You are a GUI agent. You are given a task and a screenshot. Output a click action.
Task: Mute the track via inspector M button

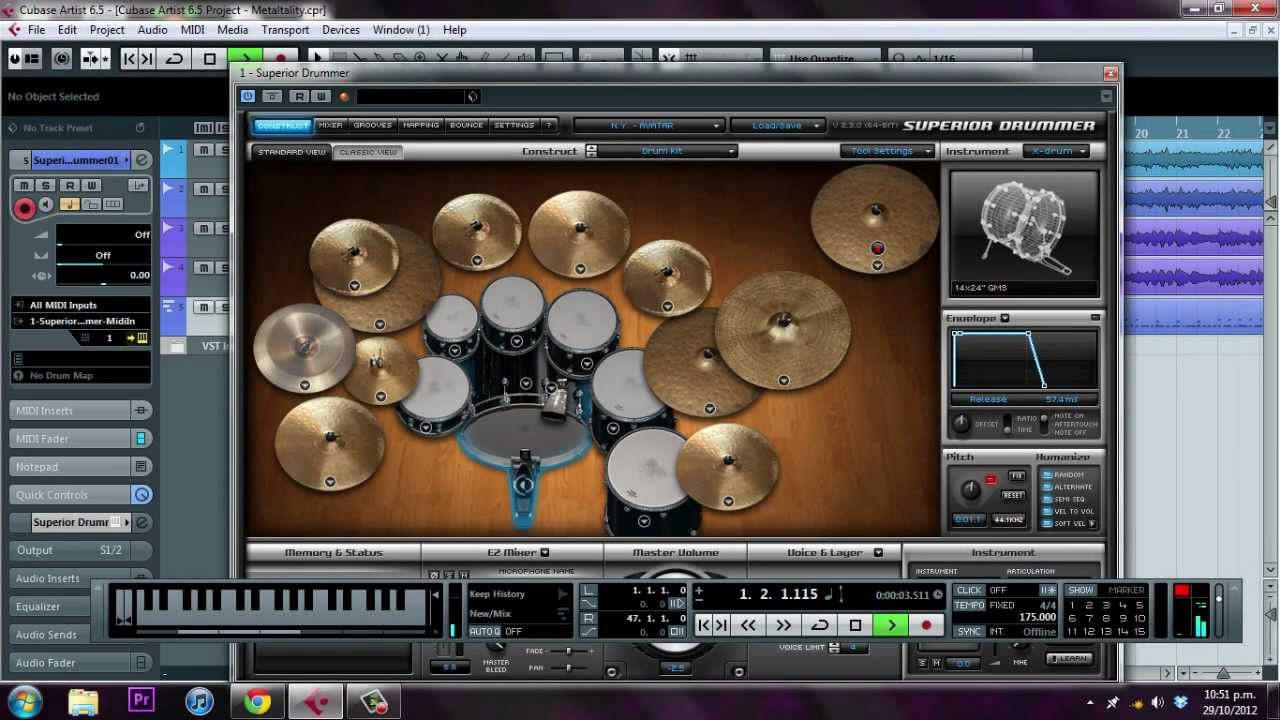[x=24, y=185]
